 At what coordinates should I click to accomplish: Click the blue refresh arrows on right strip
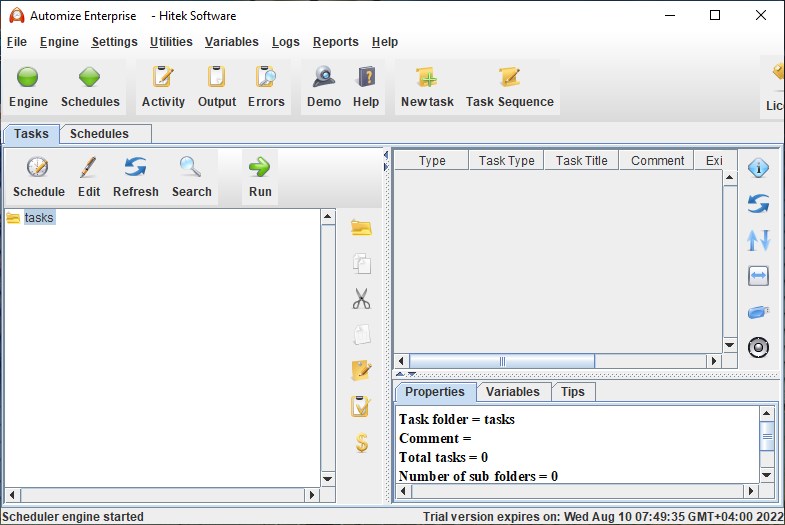click(x=758, y=204)
